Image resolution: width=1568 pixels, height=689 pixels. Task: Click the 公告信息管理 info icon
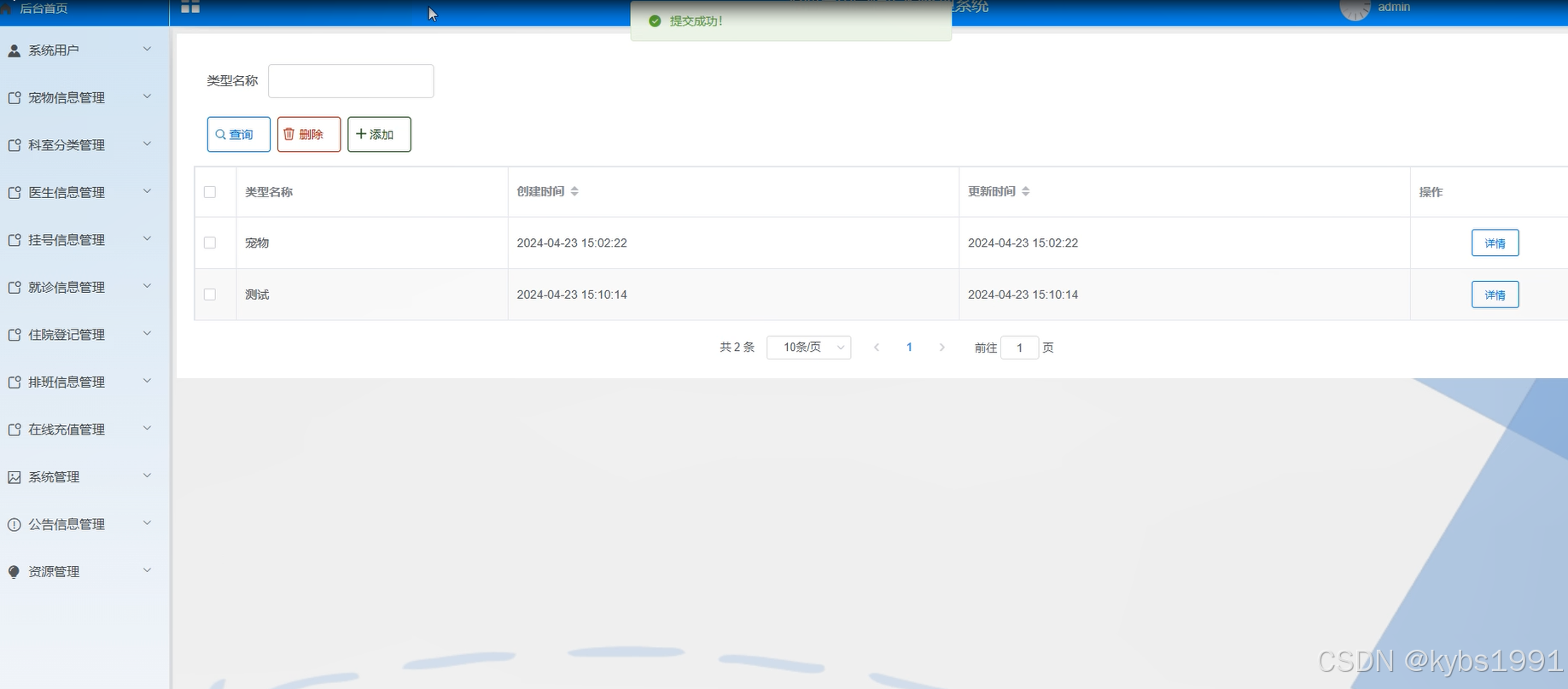point(14,524)
